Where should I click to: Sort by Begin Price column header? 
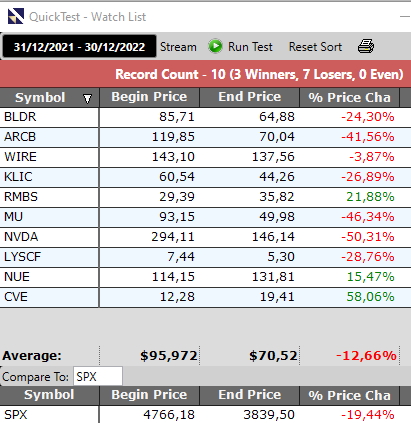pos(149,97)
